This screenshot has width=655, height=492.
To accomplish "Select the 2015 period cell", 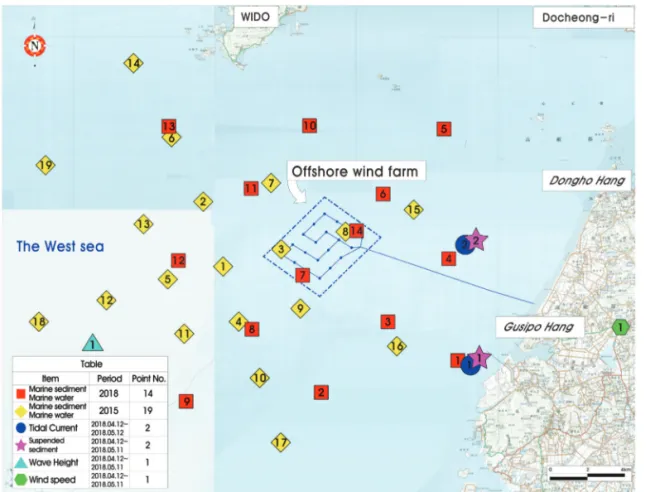I will 109,411.
